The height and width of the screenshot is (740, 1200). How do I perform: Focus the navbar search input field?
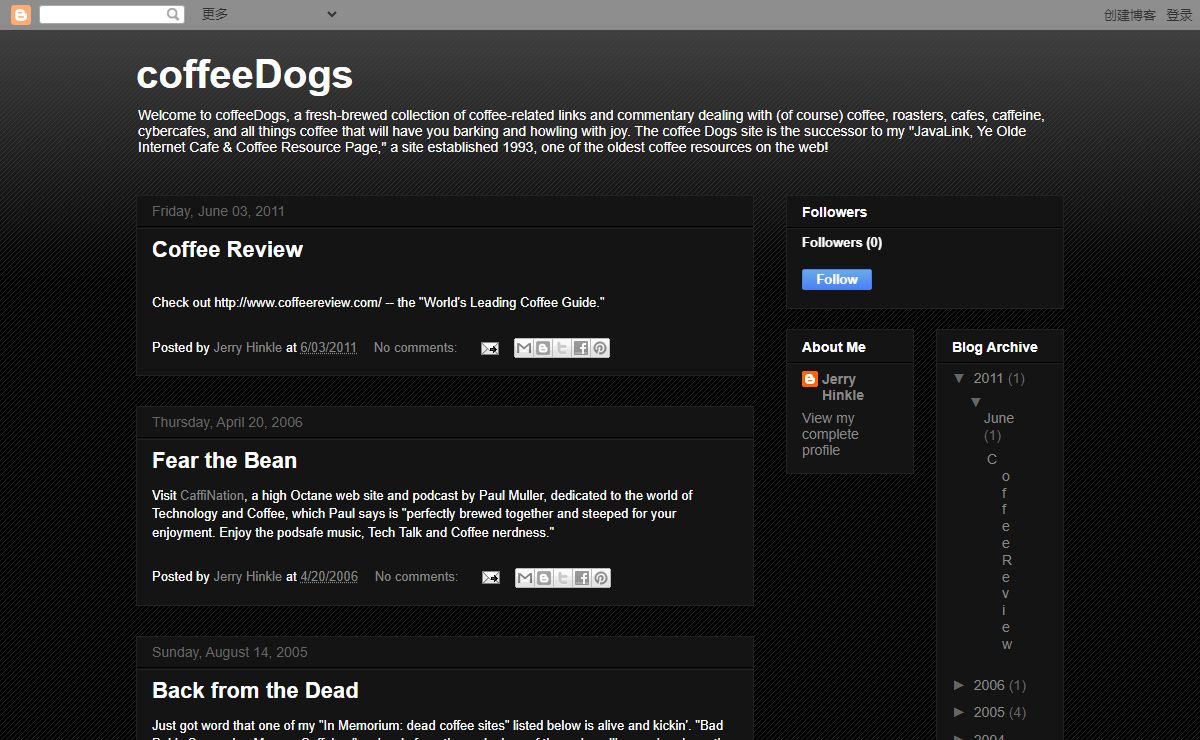[x=102, y=14]
